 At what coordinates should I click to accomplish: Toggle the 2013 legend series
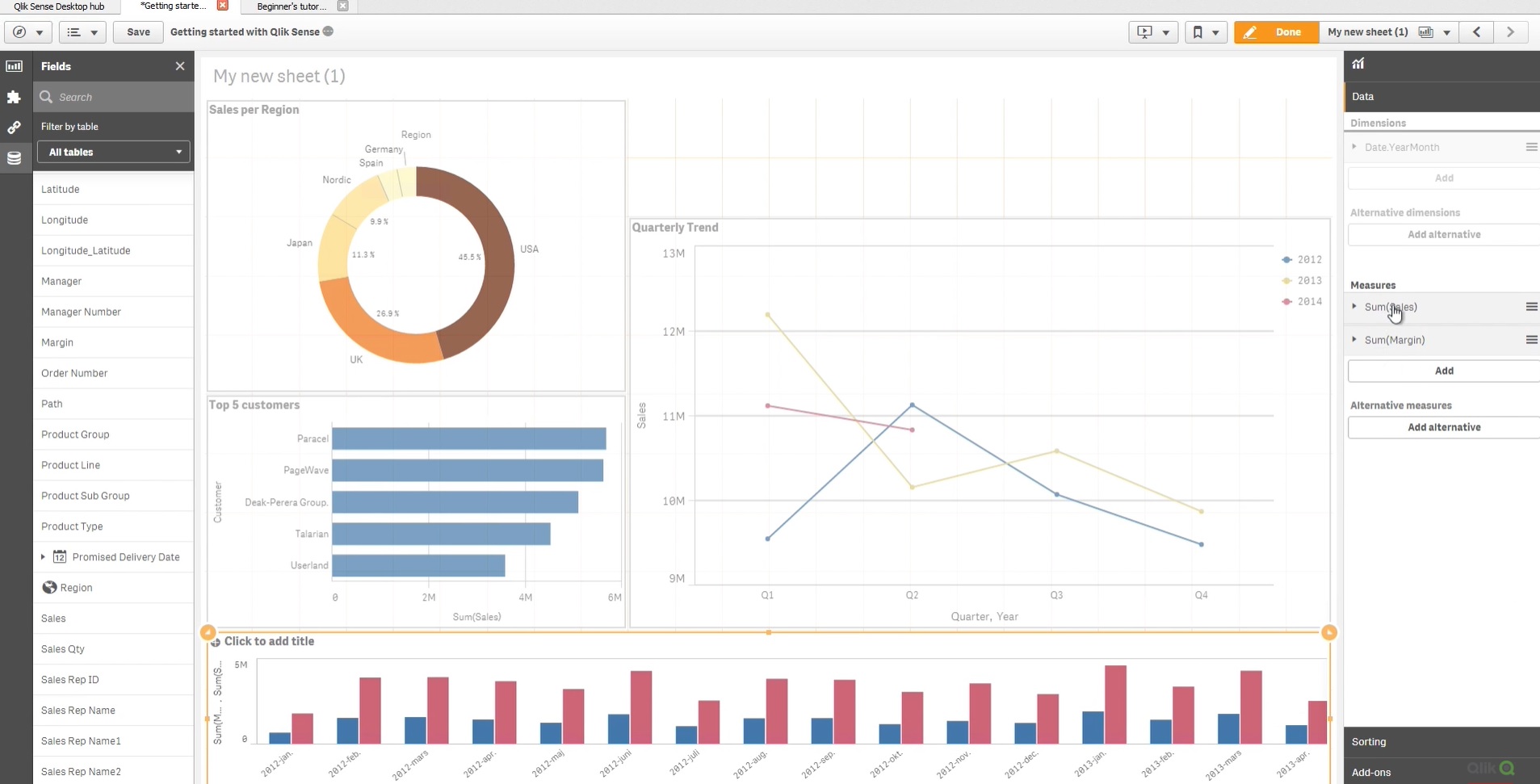[x=1302, y=280]
